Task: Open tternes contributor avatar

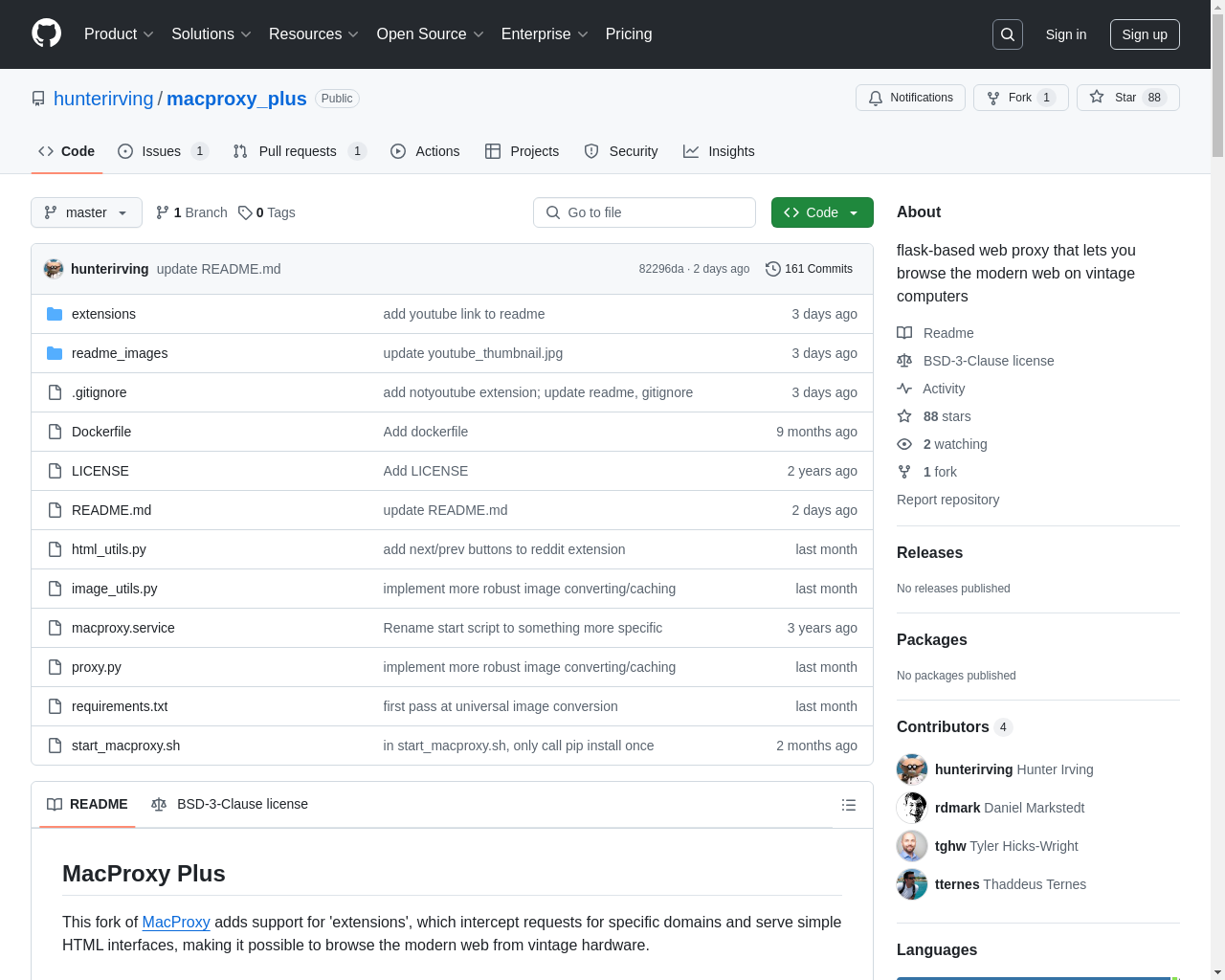Action: 912,884
